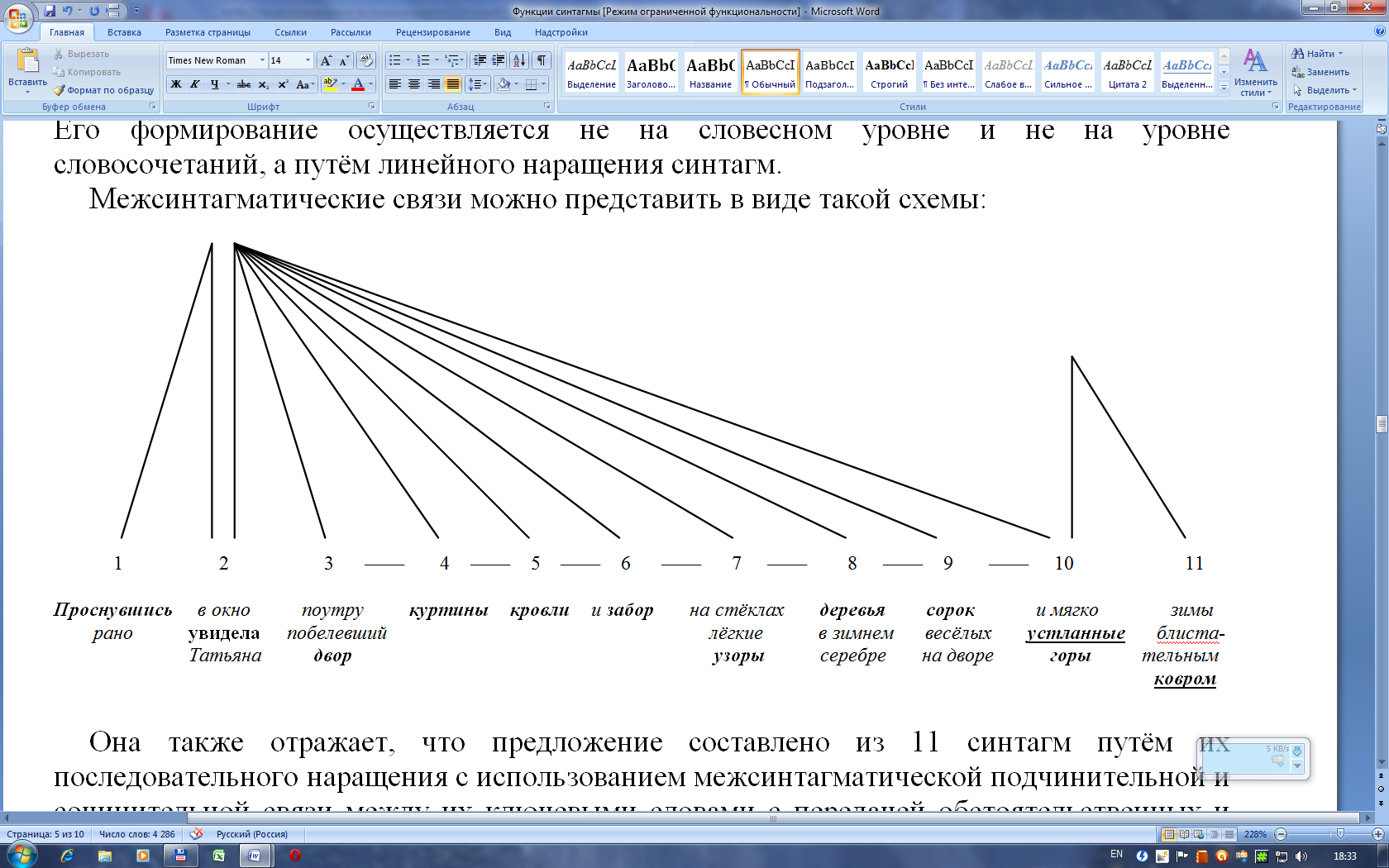The image size is (1389, 868).
Task: Click spelling check icon in status bar
Action: pyautogui.click(x=196, y=834)
